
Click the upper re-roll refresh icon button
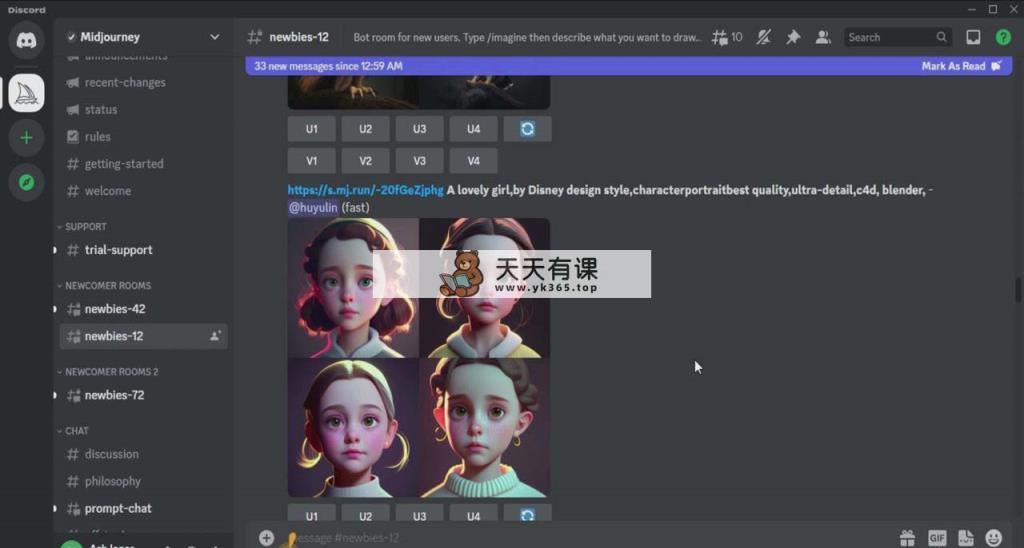[527, 129]
